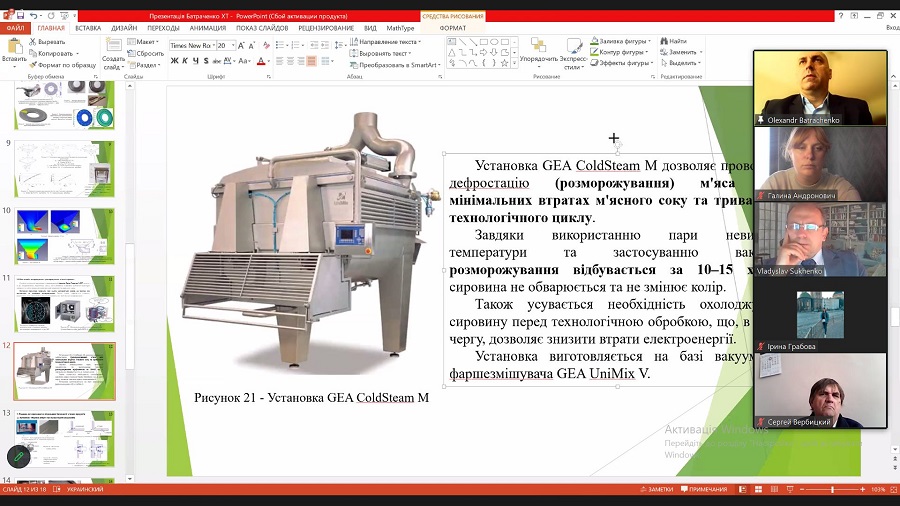The width and height of the screenshot is (900, 506).
Task: Adjust the zoom slider in status bar
Action: tap(832, 489)
